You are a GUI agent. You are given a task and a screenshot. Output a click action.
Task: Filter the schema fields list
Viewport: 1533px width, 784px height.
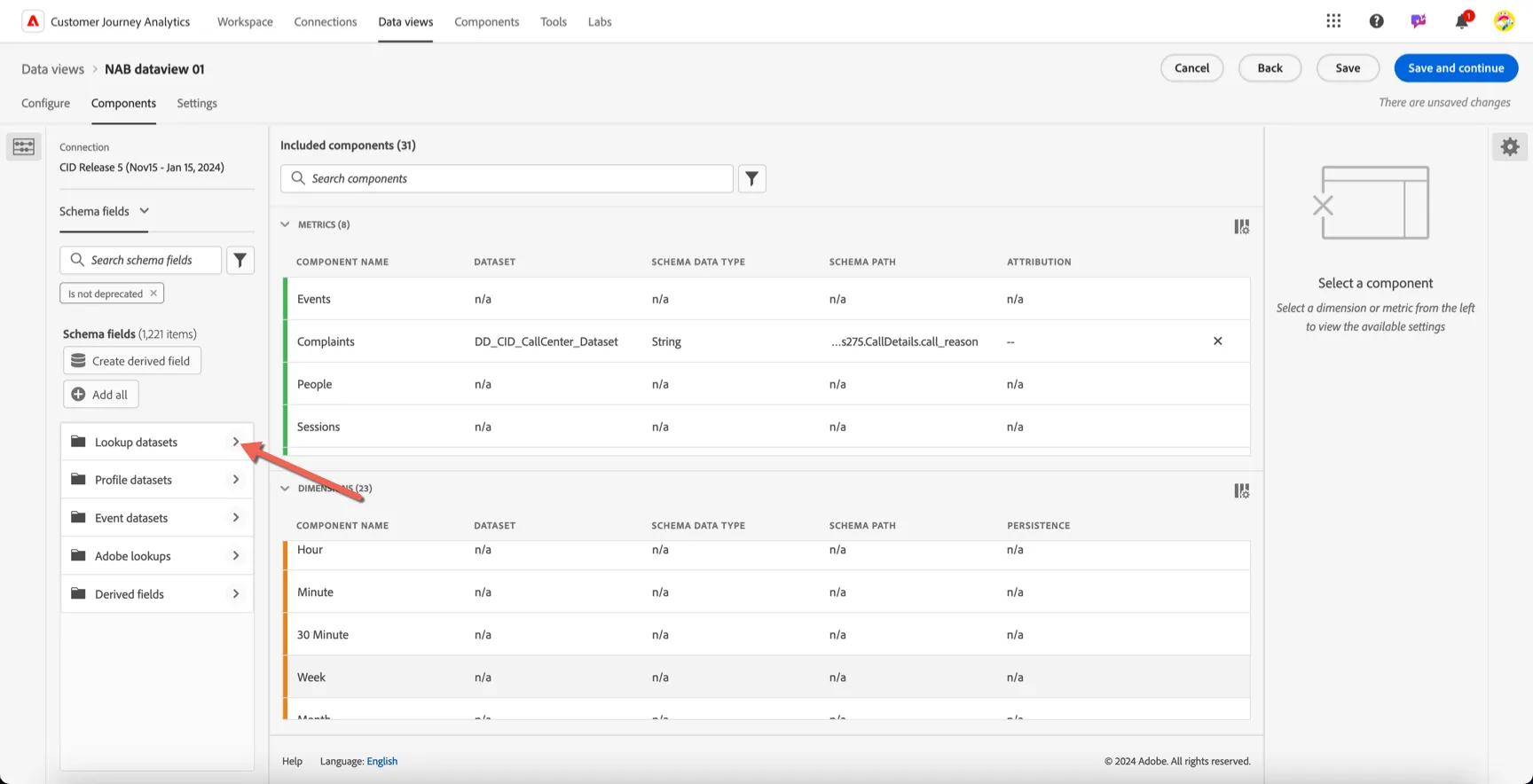pos(240,260)
